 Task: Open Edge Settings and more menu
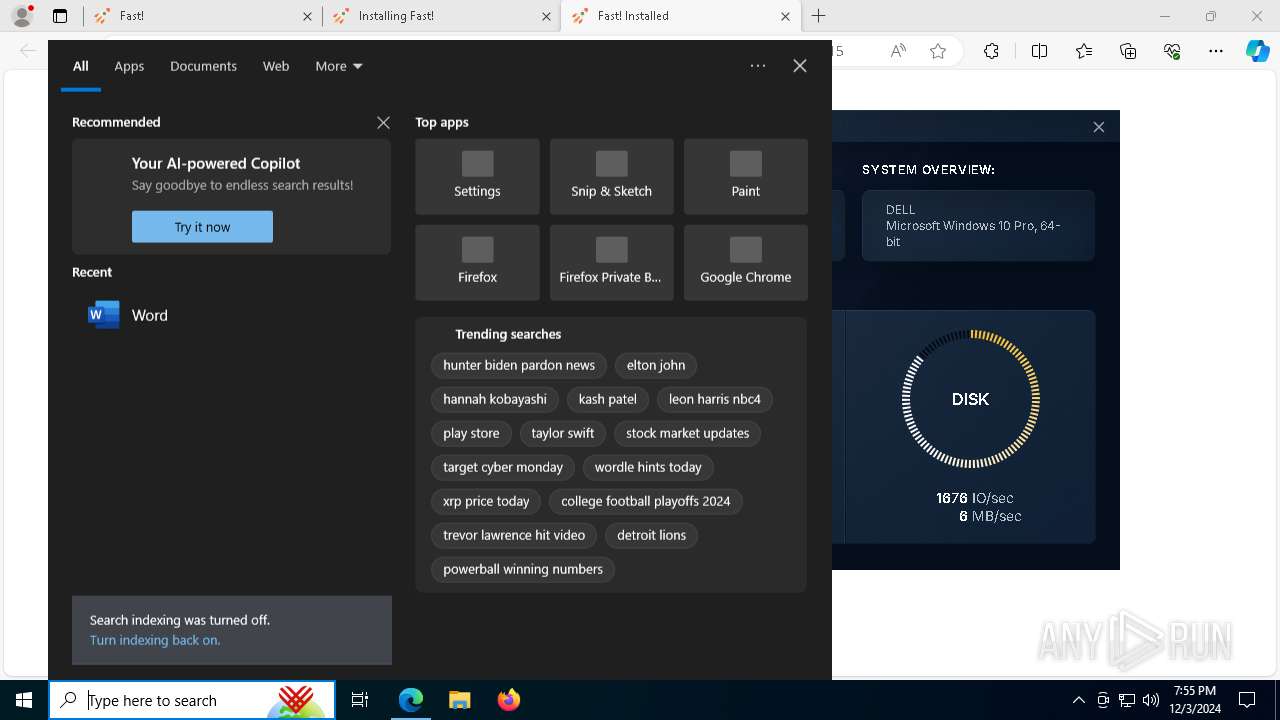point(1216,51)
